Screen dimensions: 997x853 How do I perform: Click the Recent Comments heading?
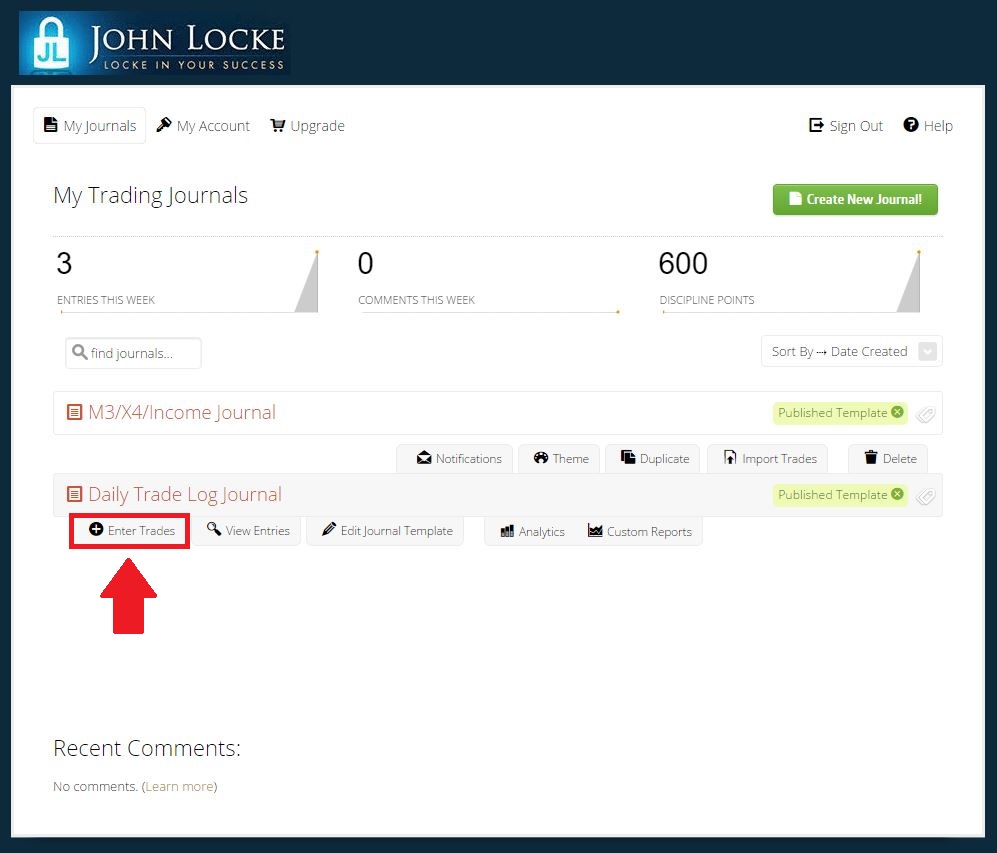[x=147, y=748]
